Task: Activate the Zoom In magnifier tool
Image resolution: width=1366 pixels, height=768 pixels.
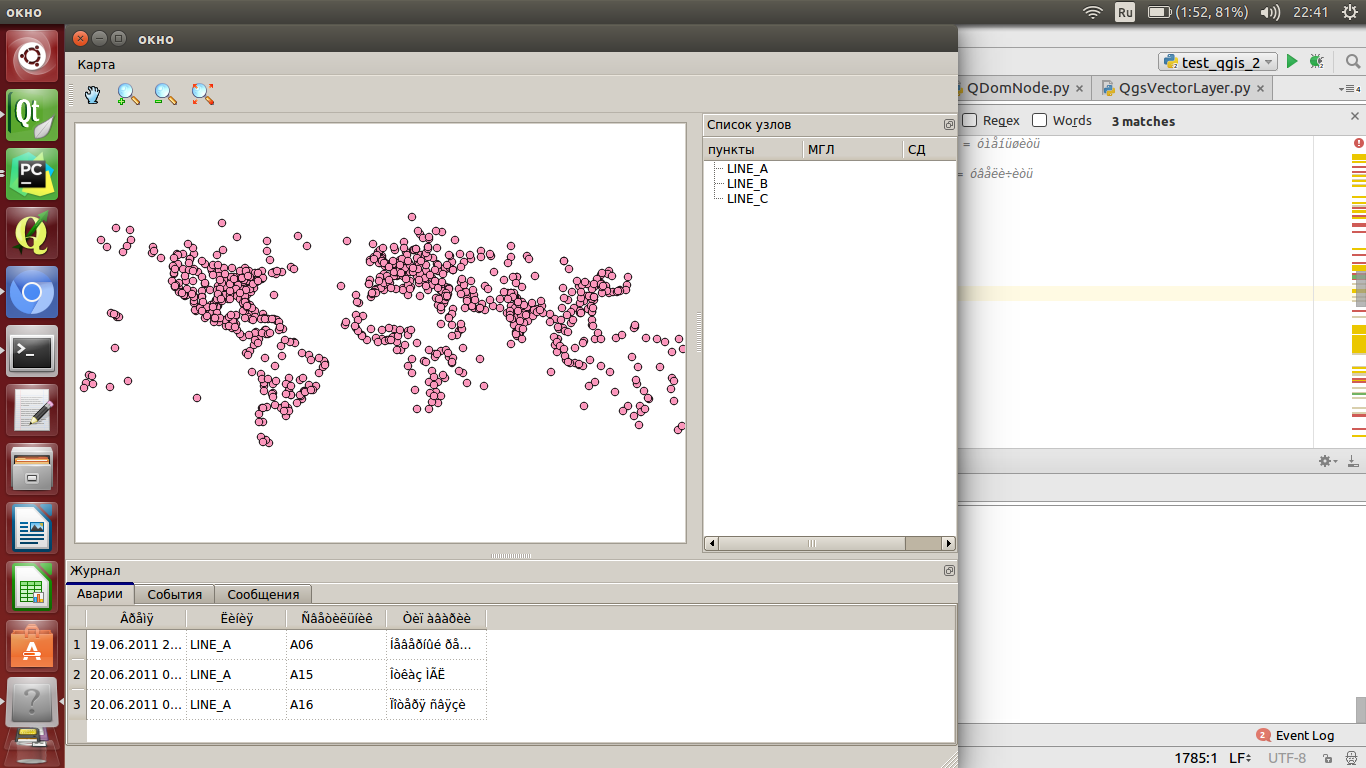Action: click(128, 94)
